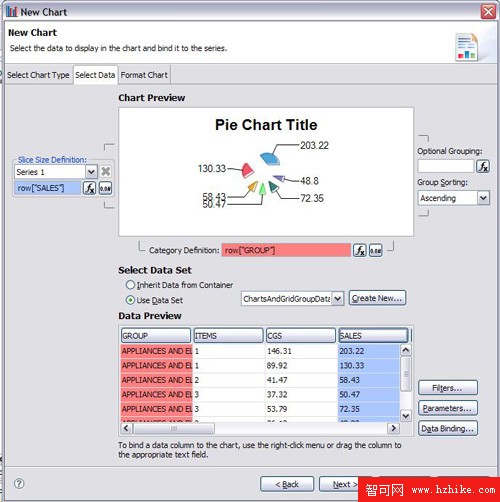Open the Select Data tab

[95, 75]
